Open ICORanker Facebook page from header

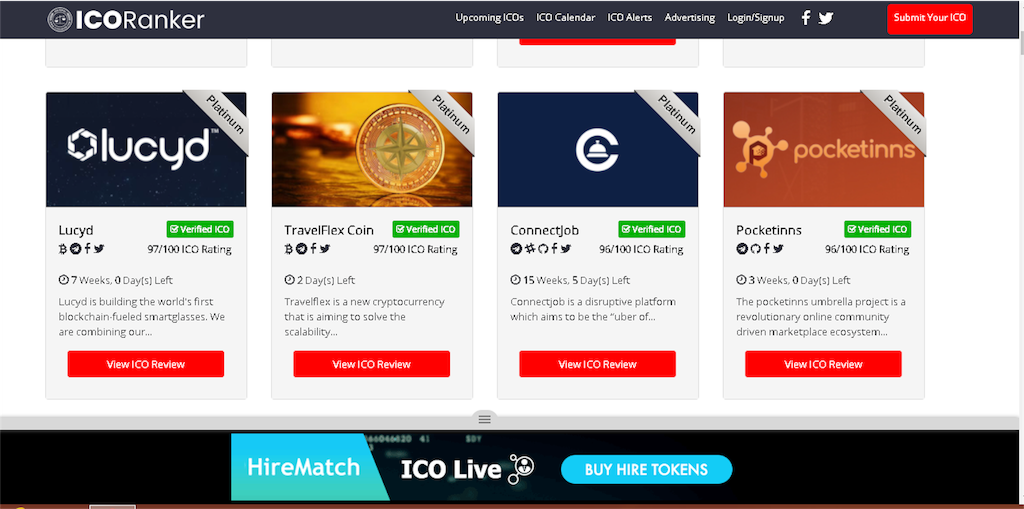coord(805,18)
